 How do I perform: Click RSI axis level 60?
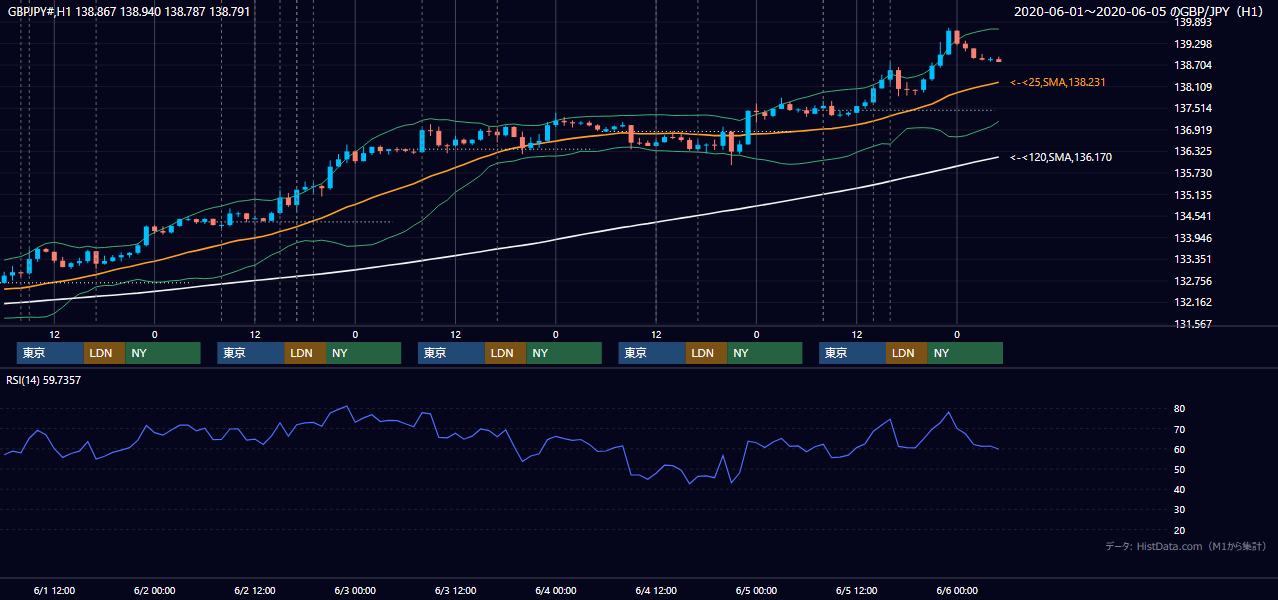[x=1180, y=449]
